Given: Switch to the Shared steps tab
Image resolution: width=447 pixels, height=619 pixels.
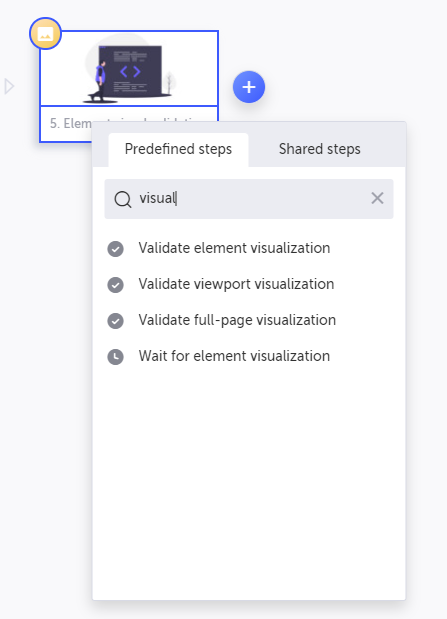Looking at the screenshot, I should point(319,149).
